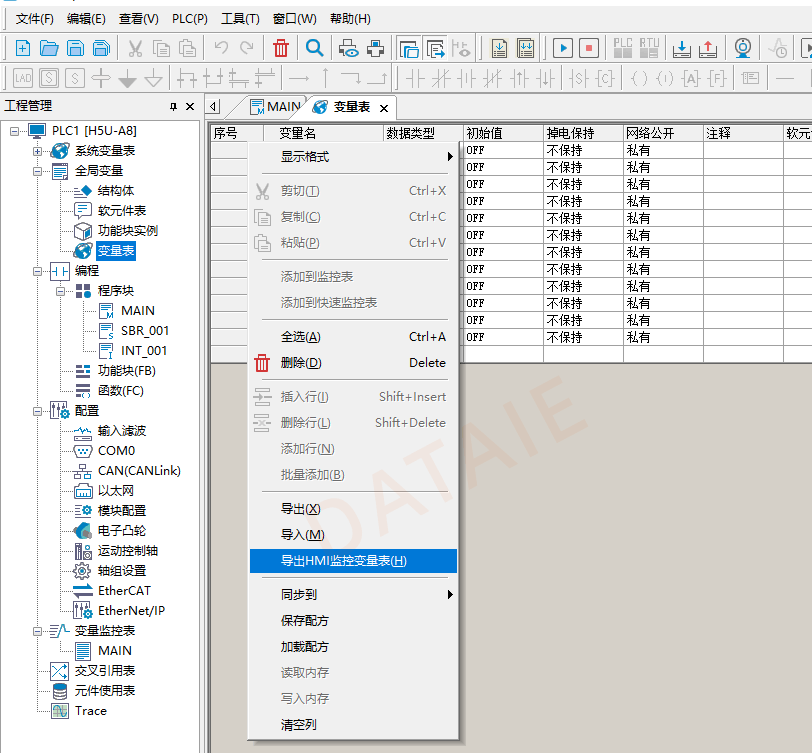Click the save file toolbar icon

[x=75, y=48]
